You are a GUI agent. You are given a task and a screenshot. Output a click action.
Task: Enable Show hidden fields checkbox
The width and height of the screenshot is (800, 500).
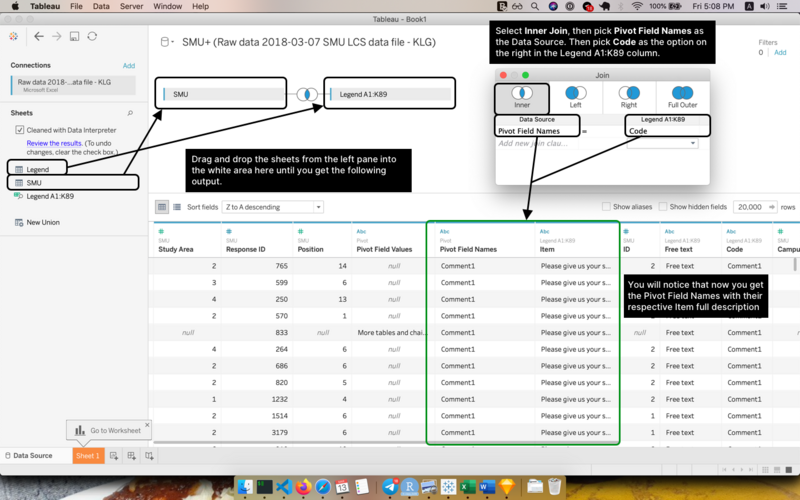pyautogui.click(x=663, y=207)
